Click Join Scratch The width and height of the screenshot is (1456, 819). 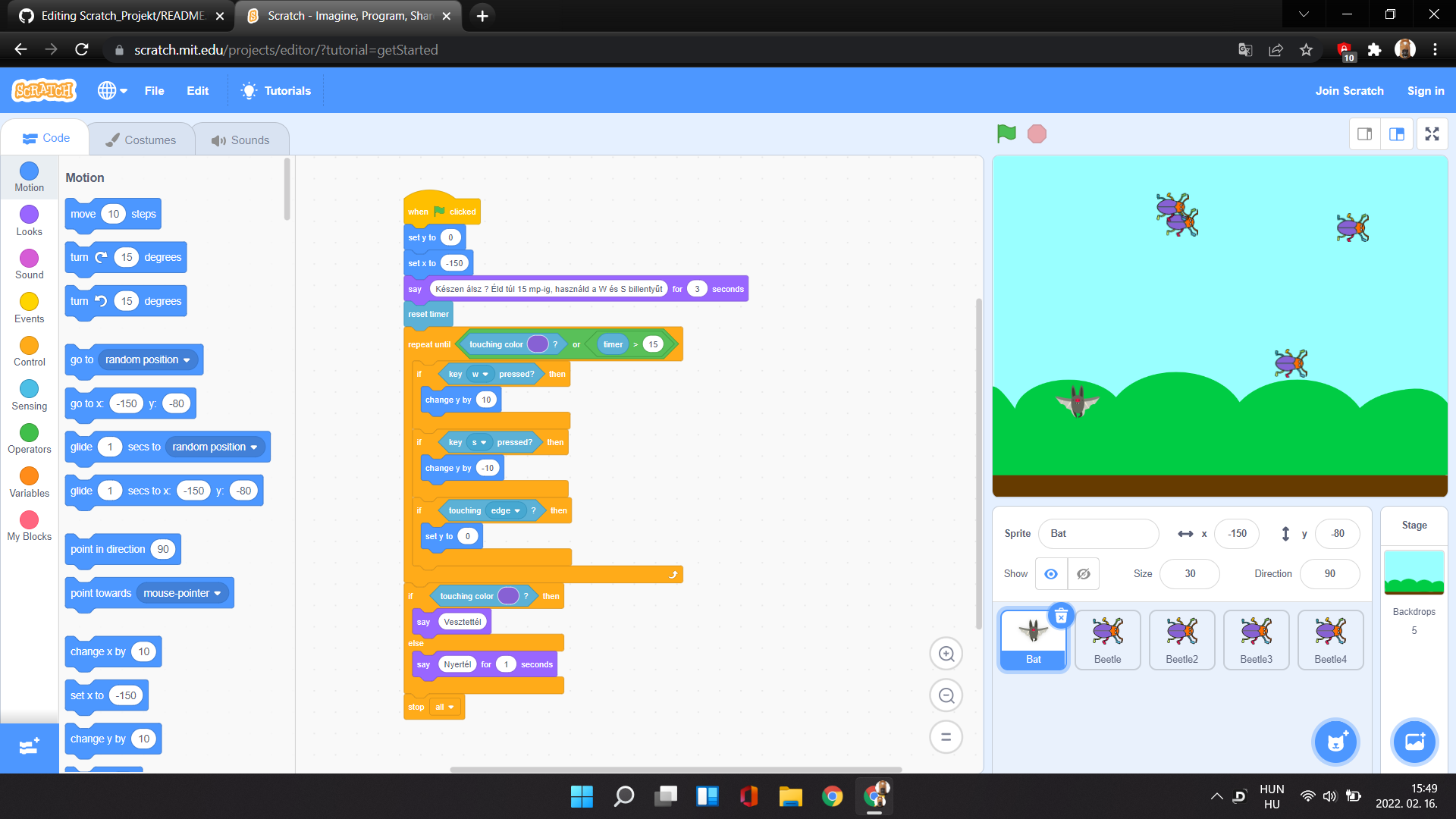pyautogui.click(x=1349, y=90)
